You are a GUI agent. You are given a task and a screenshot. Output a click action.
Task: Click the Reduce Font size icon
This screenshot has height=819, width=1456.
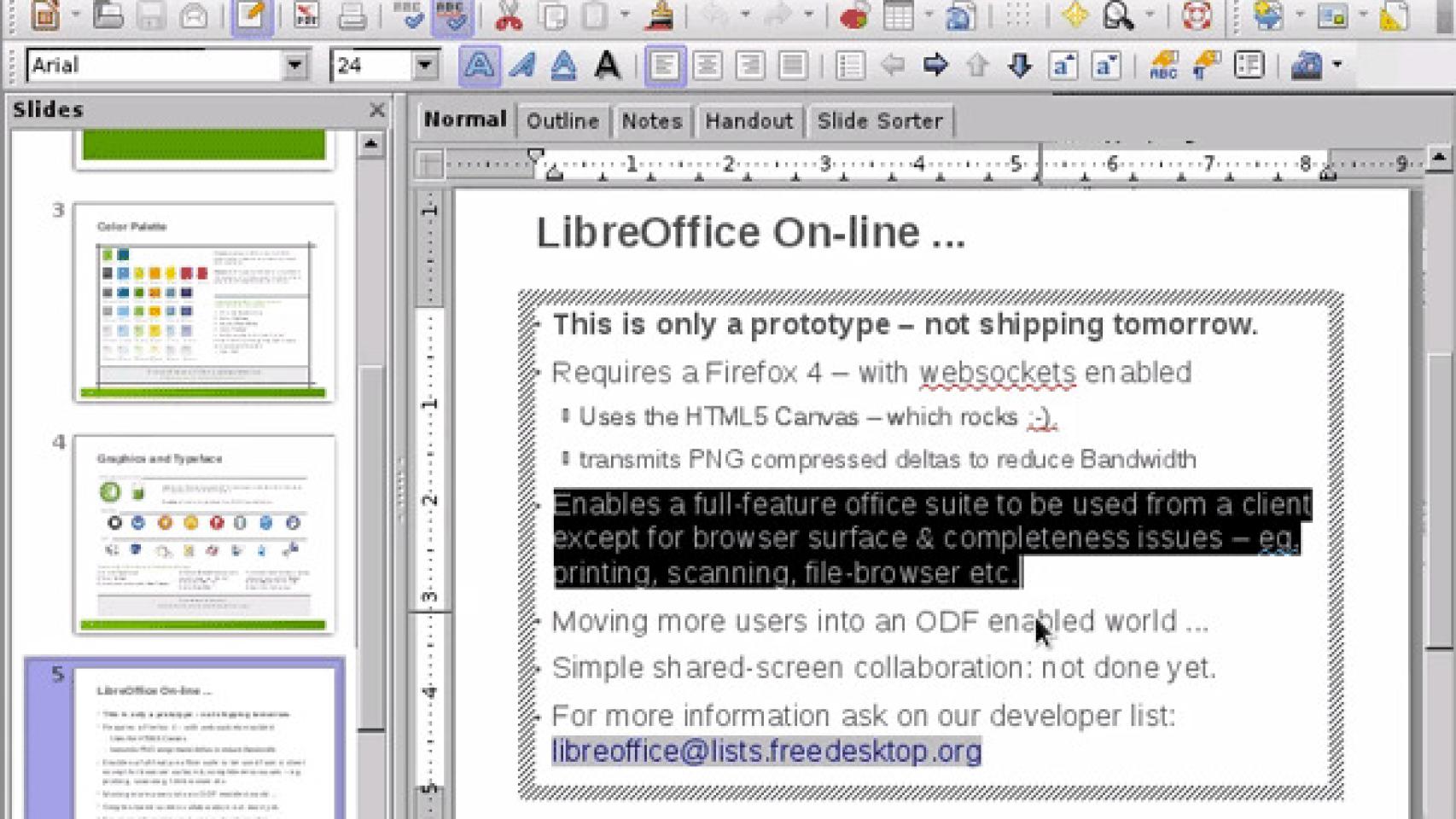(x=1106, y=66)
